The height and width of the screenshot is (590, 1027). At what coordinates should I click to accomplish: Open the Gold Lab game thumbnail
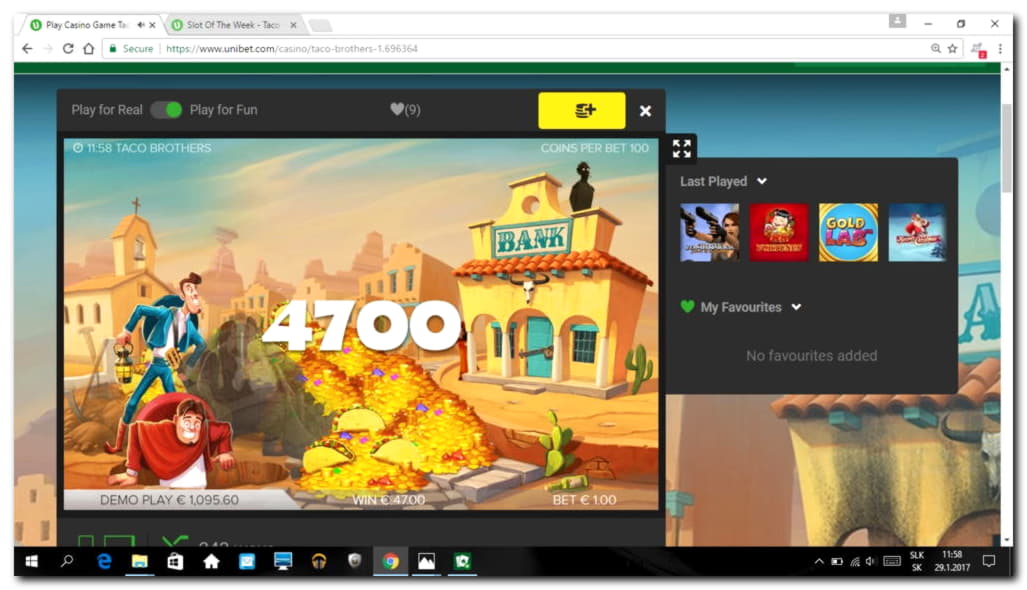pyautogui.click(x=848, y=232)
